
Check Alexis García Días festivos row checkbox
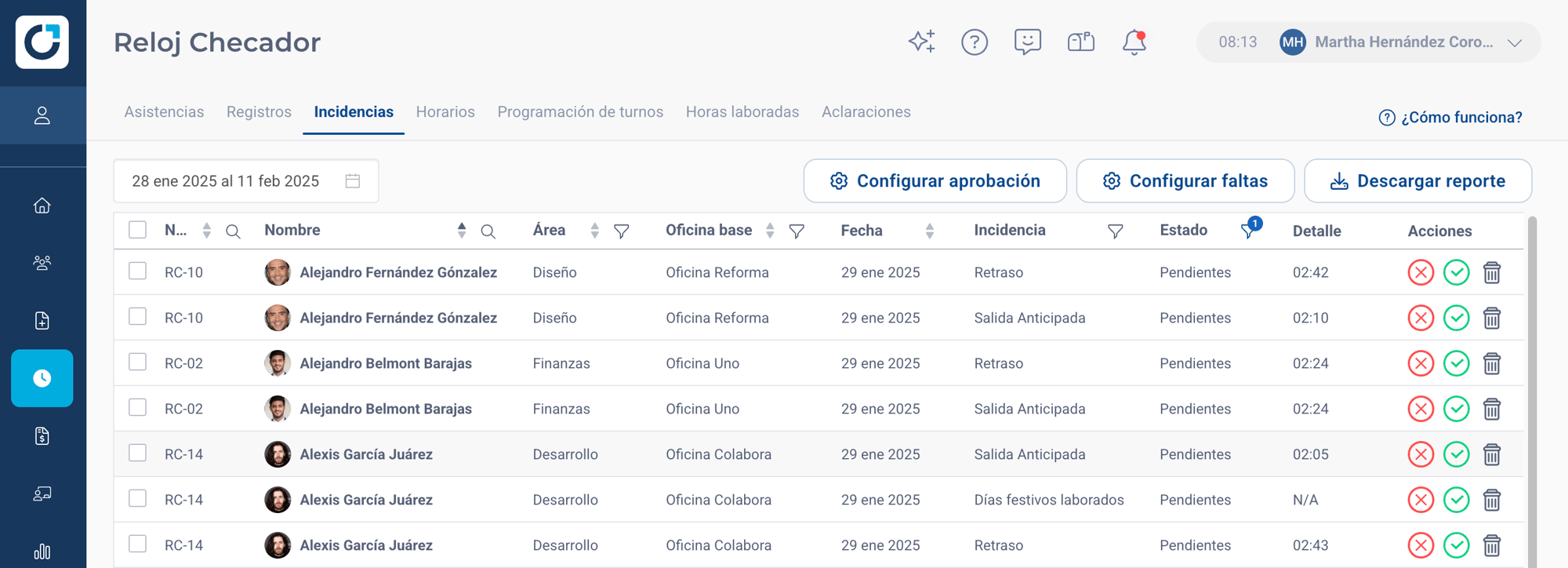(137, 498)
